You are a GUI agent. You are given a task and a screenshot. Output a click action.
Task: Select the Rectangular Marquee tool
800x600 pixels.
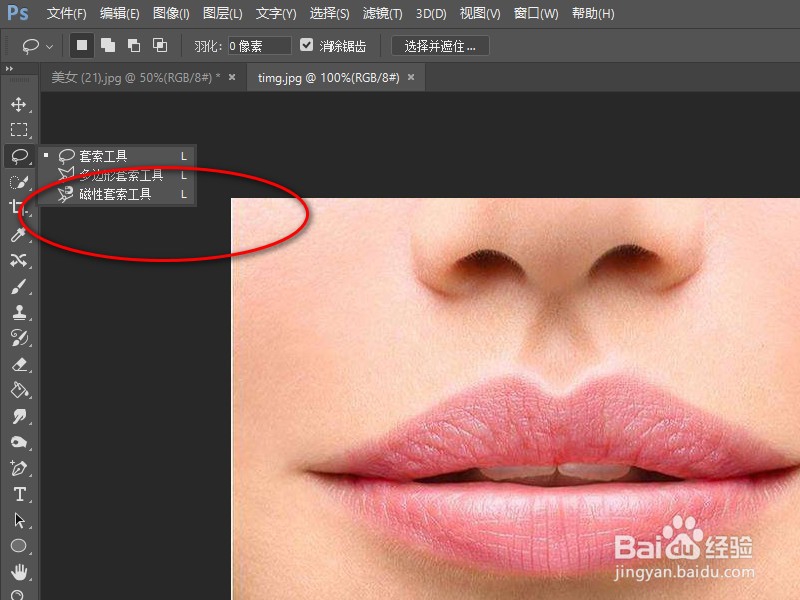coord(19,130)
